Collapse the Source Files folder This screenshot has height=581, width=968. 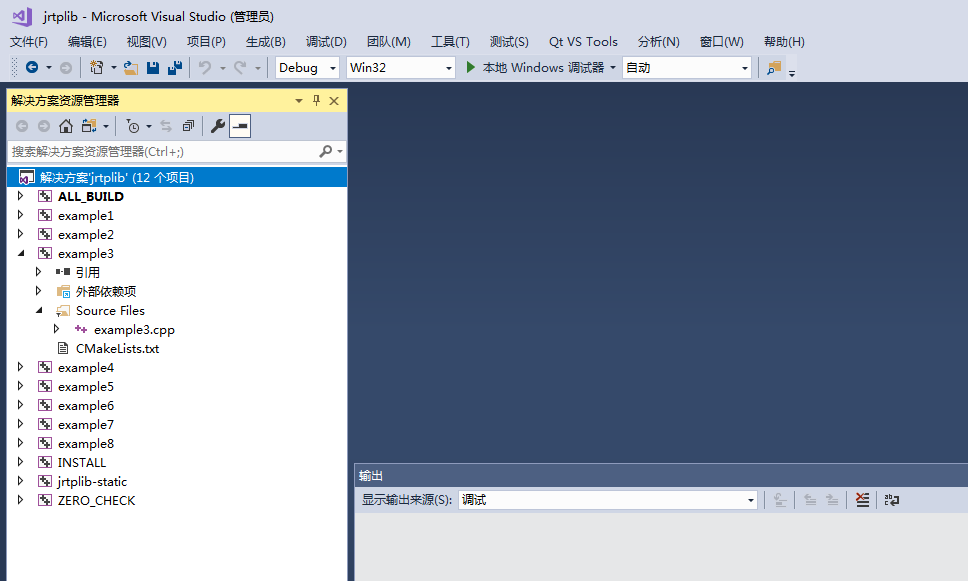pos(39,310)
